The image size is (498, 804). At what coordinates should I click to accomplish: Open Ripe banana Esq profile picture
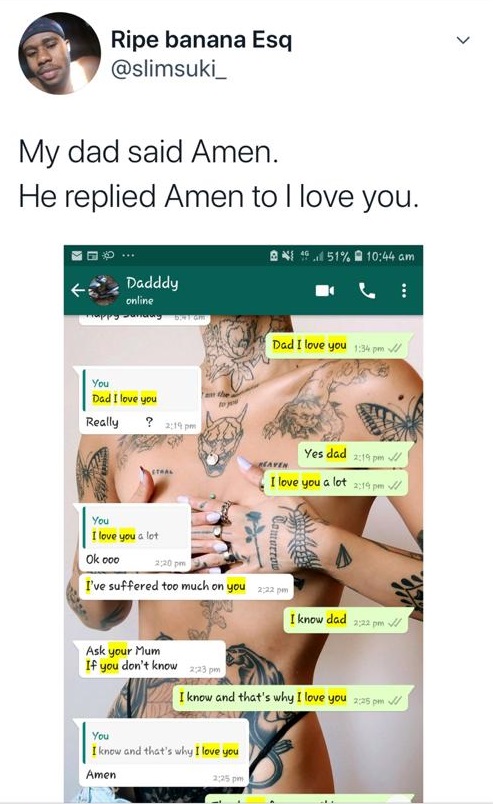[59, 53]
